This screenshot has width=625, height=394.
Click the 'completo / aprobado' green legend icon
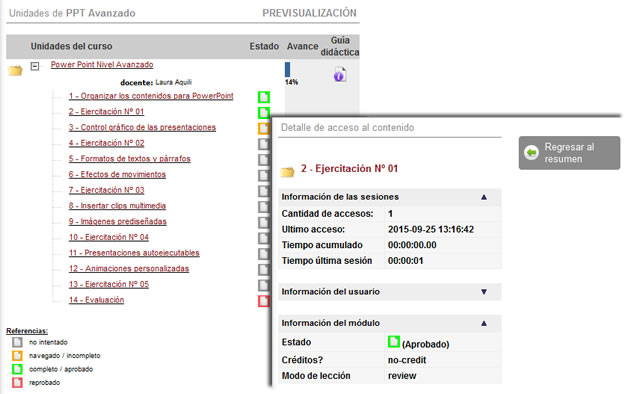17,369
